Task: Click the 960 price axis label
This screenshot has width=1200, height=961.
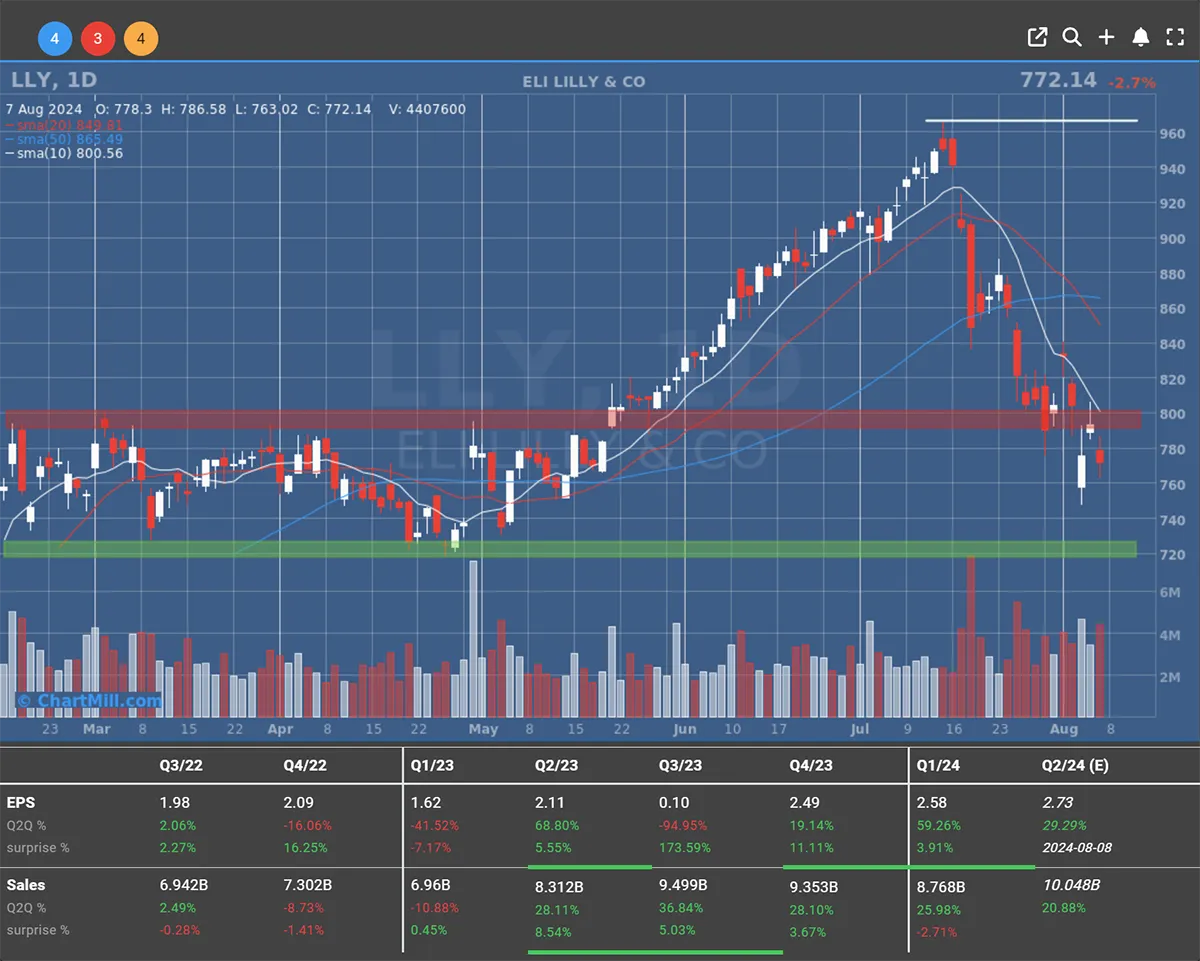Action: (1173, 134)
